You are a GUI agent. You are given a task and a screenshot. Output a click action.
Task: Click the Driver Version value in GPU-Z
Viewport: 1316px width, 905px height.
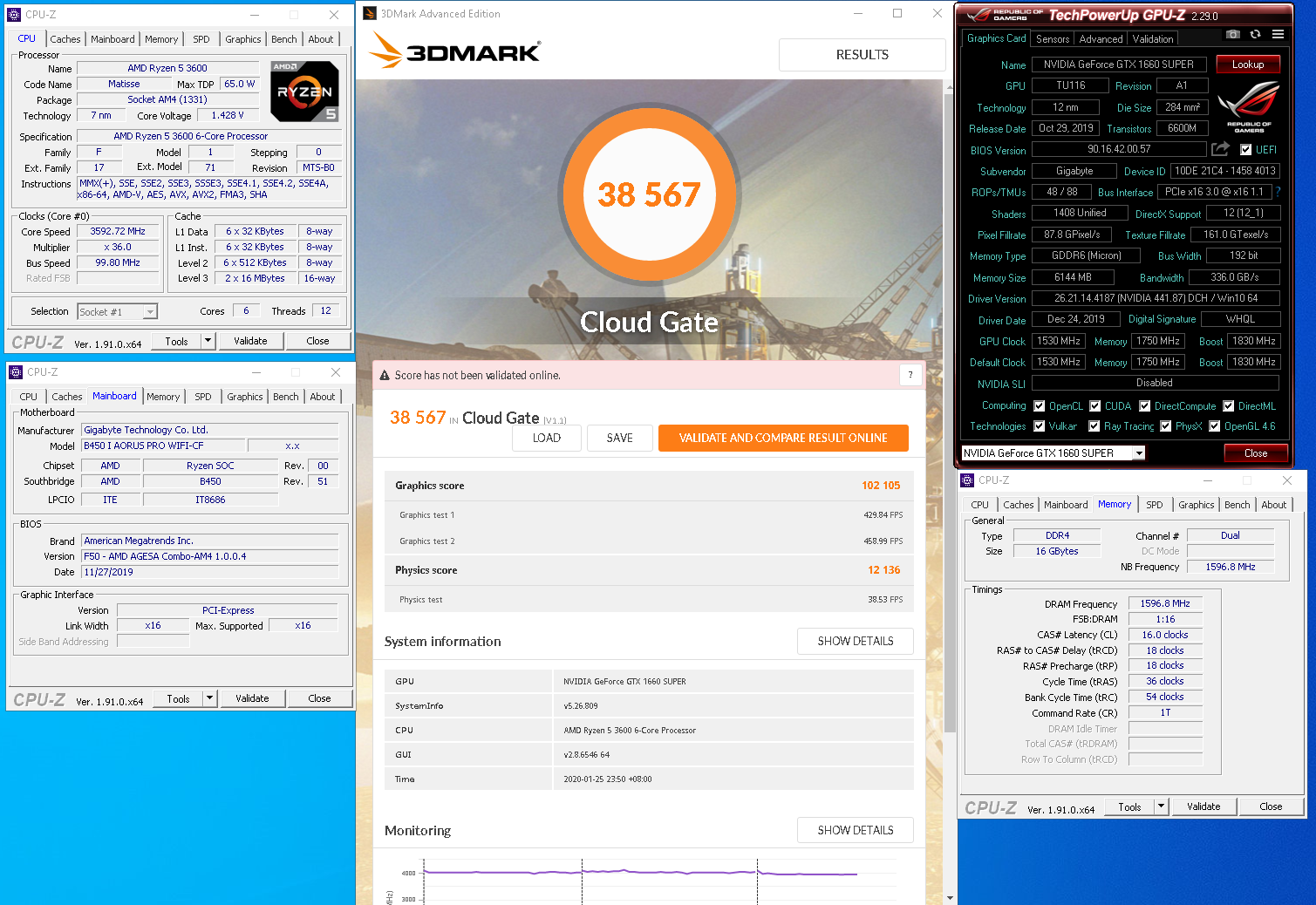coord(1156,298)
